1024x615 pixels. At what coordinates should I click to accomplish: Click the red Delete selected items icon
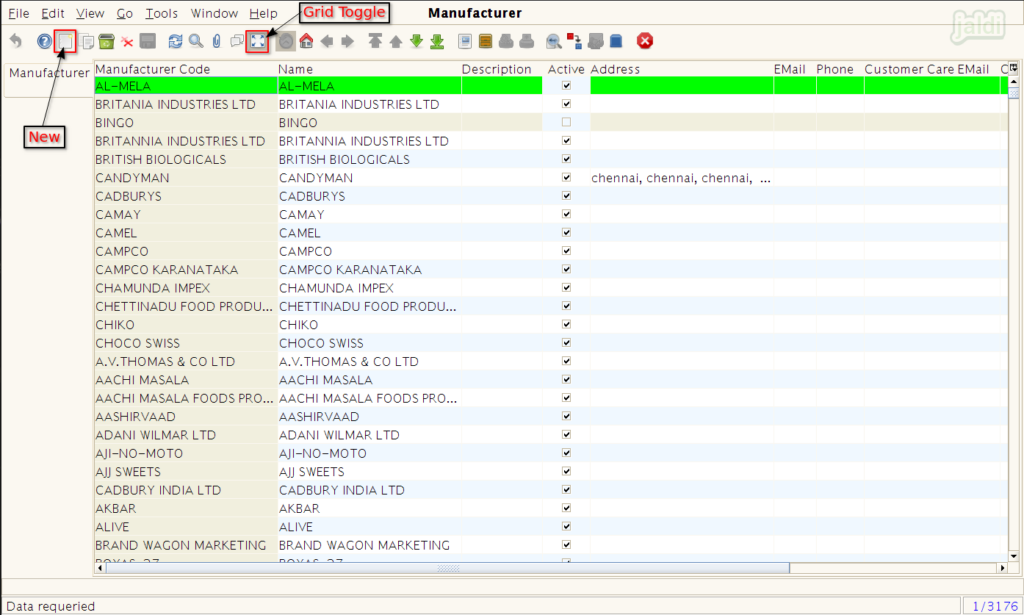click(127, 42)
